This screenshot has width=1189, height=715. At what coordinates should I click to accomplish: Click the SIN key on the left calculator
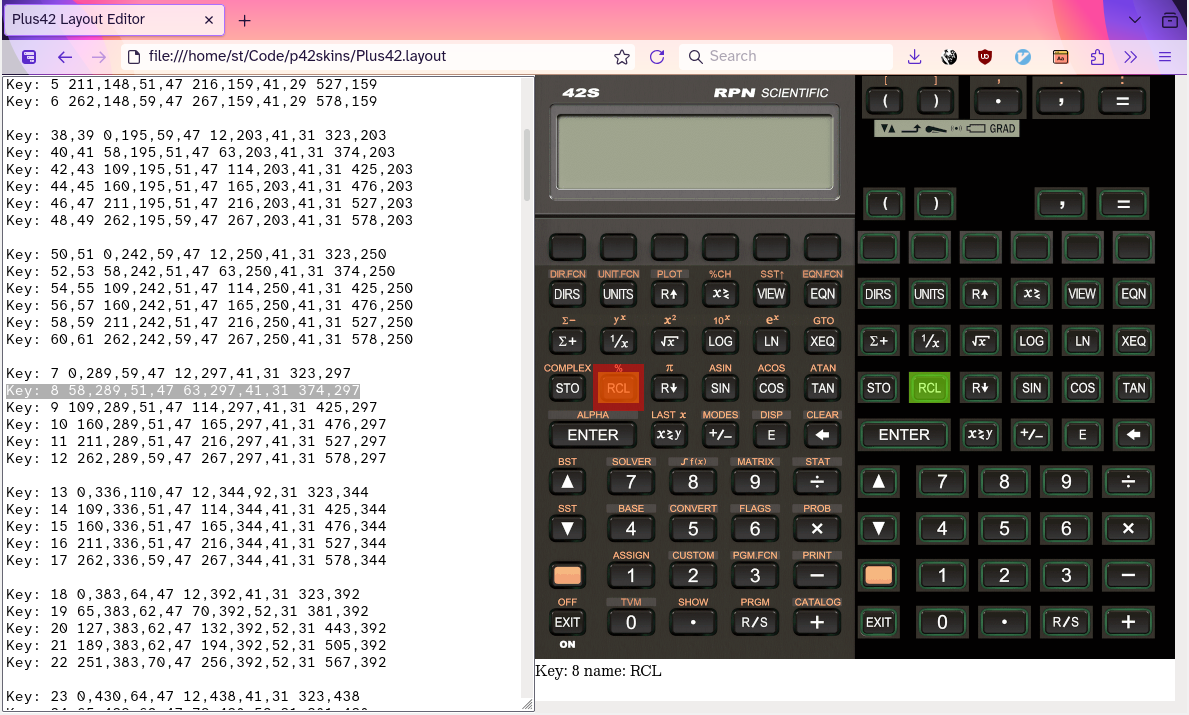point(720,388)
